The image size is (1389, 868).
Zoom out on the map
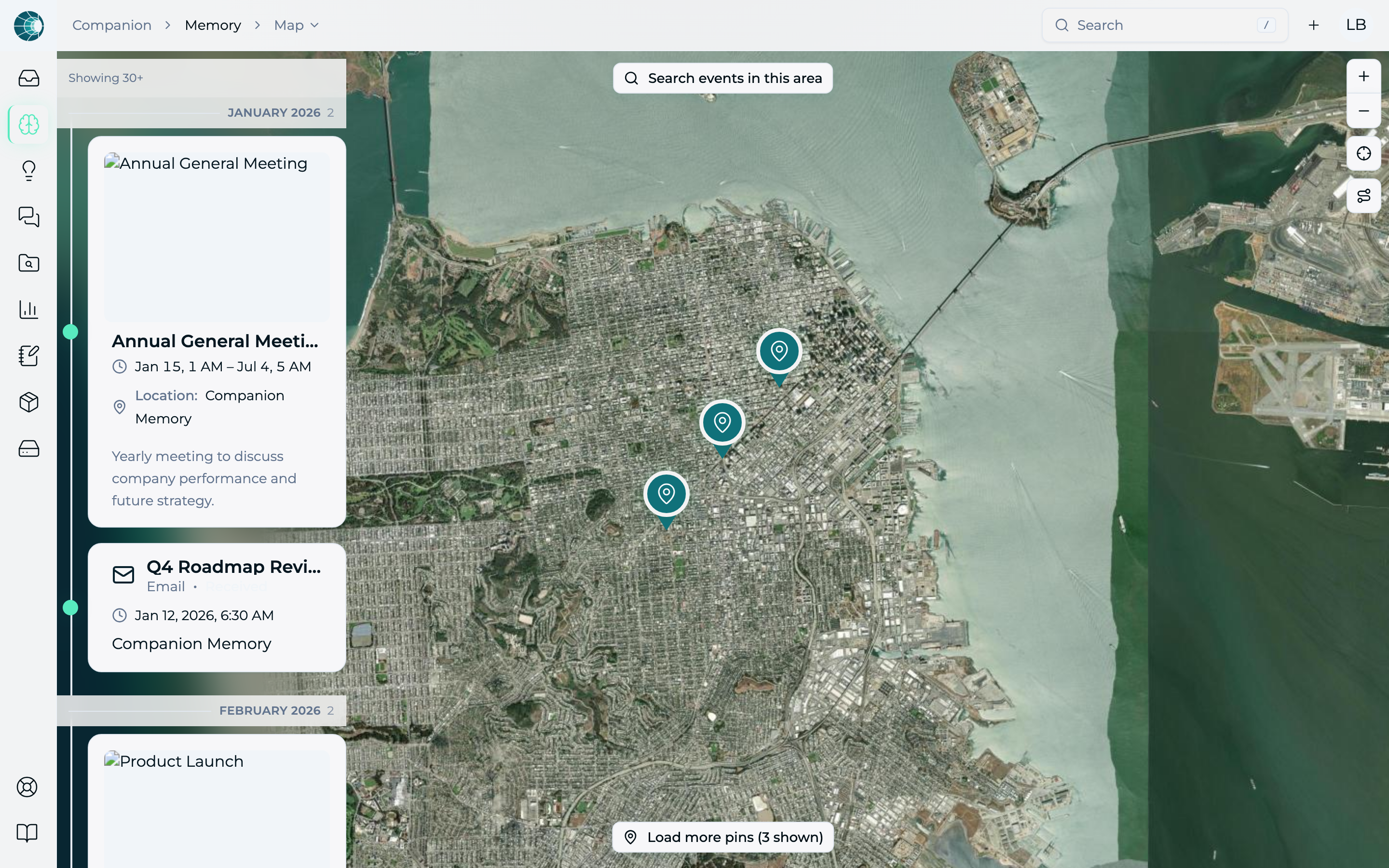(x=1364, y=111)
